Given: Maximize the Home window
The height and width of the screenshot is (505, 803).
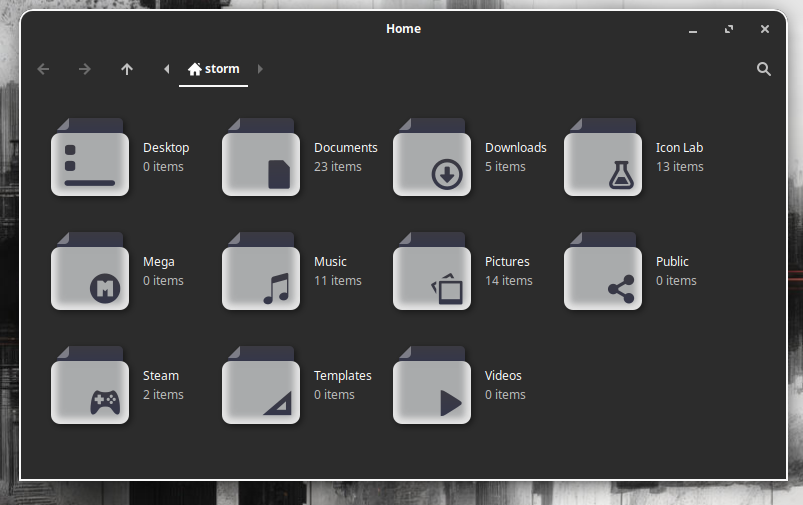Looking at the screenshot, I should pos(729,29).
